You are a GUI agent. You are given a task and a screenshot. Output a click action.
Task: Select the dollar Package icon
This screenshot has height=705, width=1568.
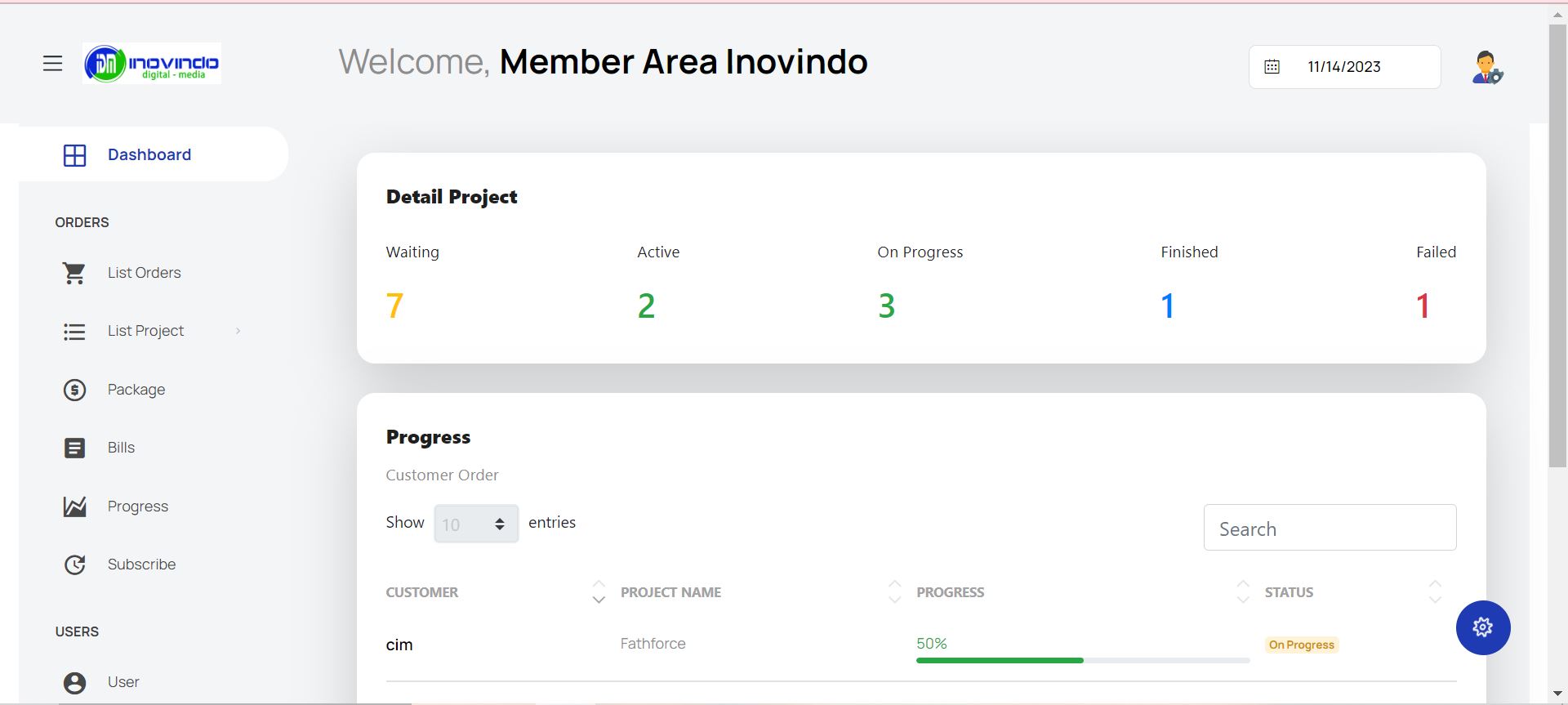[74, 390]
